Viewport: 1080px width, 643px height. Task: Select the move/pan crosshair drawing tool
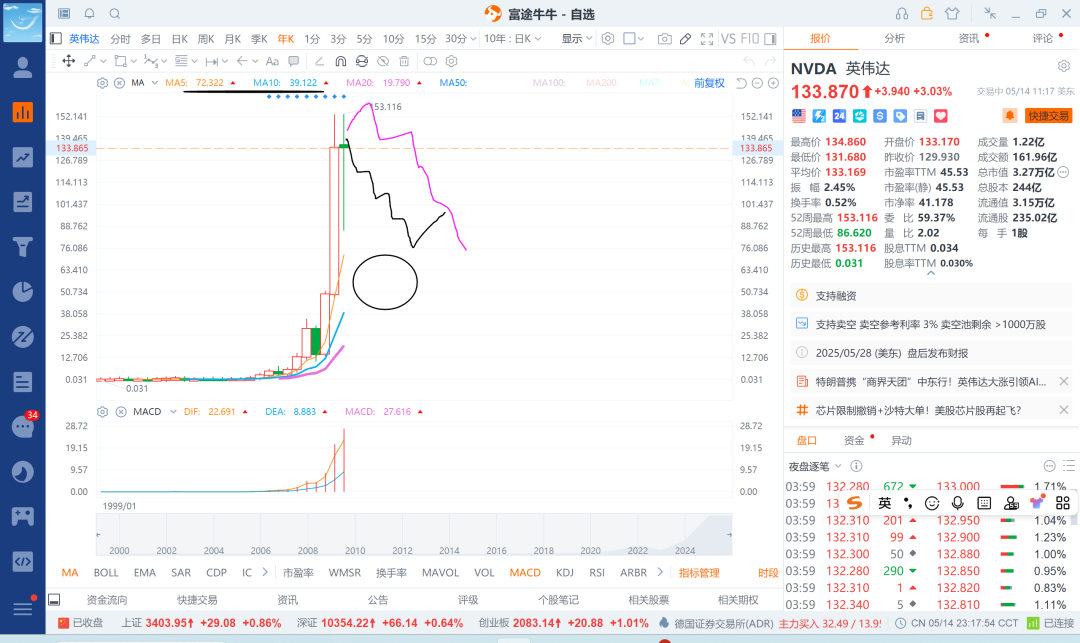point(69,61)
